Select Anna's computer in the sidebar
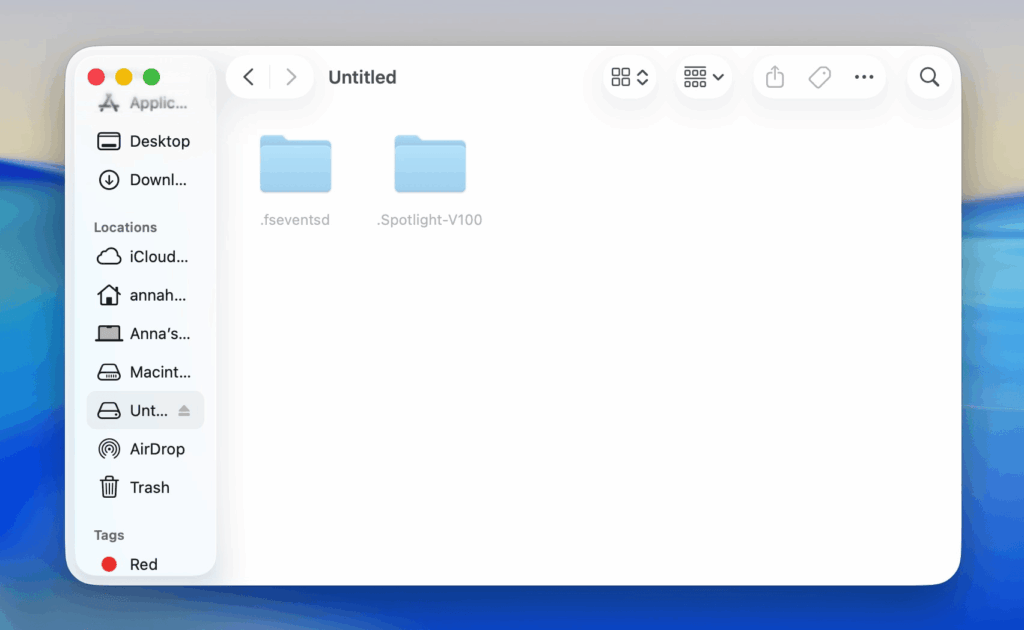 click(145, 334)
